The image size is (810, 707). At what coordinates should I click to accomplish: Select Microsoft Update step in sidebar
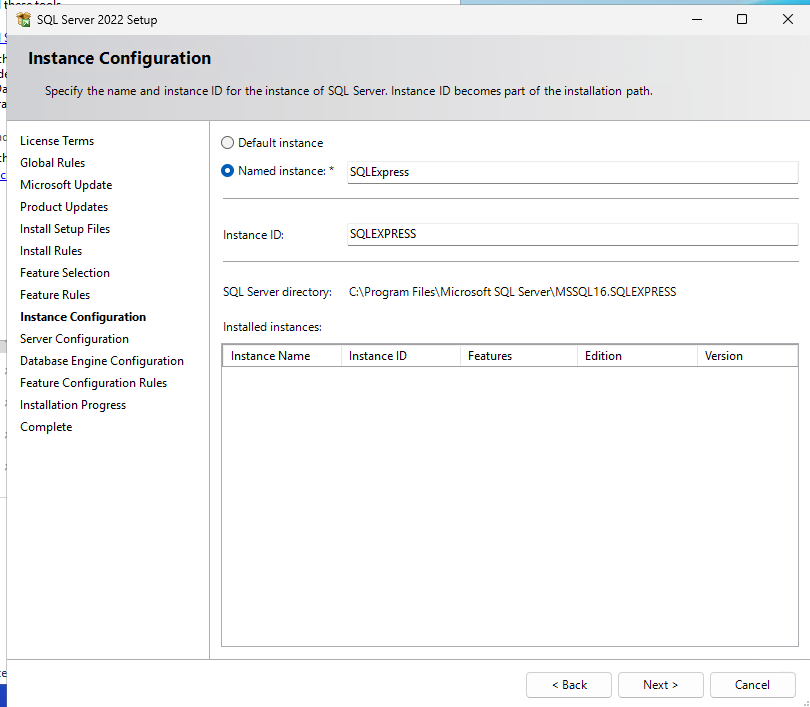pyautogui.click(x=66, y=185)
